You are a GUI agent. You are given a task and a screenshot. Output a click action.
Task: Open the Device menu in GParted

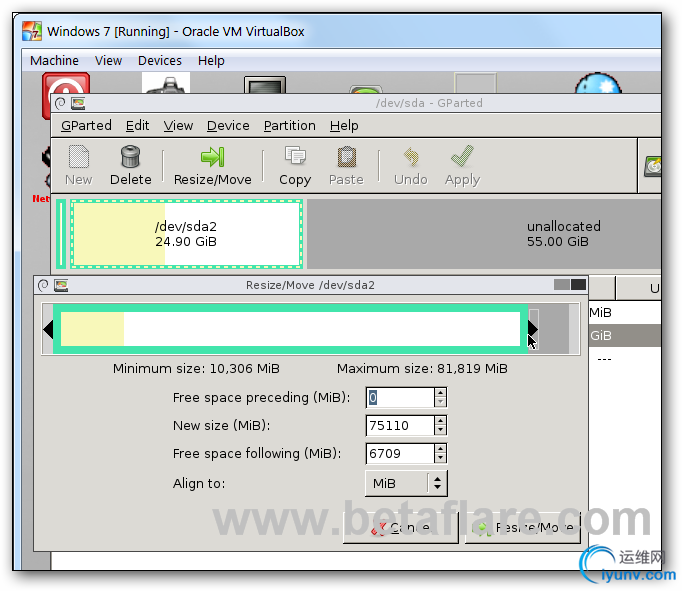(228, 126)
